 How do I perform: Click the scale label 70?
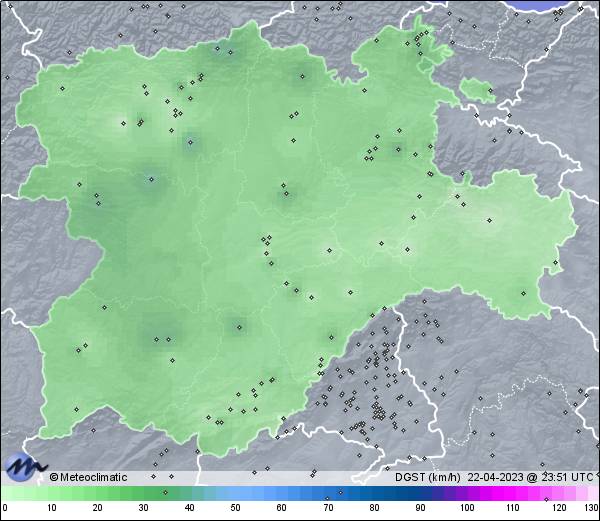pos(328,508)
